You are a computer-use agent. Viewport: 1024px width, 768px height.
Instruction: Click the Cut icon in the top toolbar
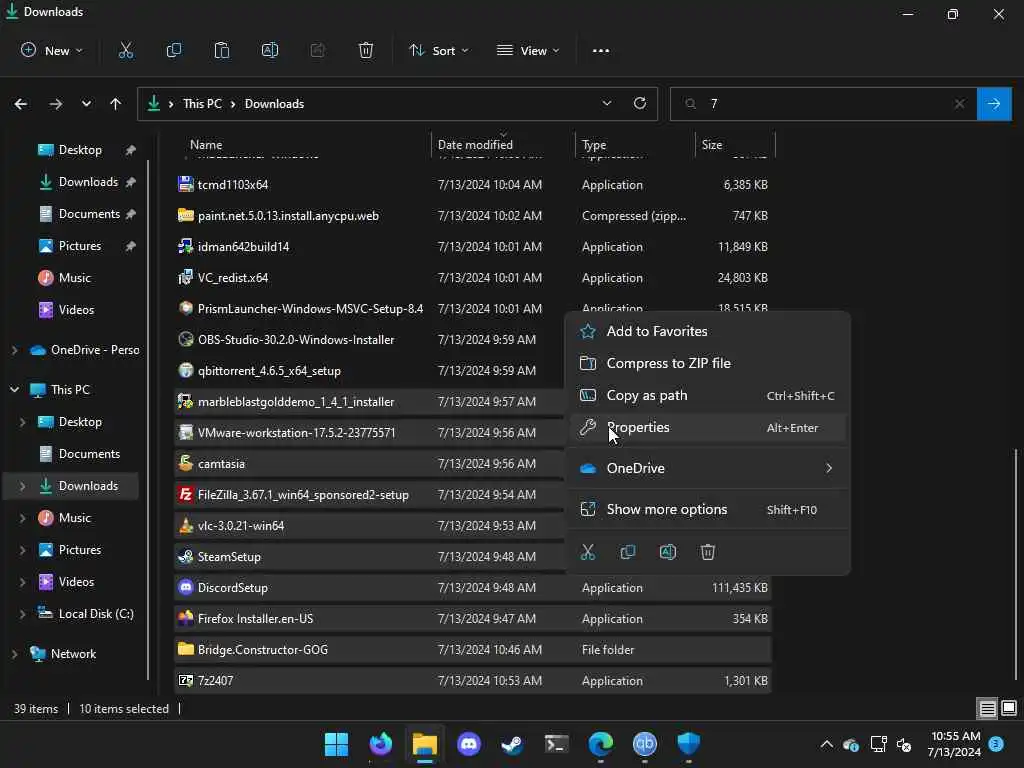(126, 50)
